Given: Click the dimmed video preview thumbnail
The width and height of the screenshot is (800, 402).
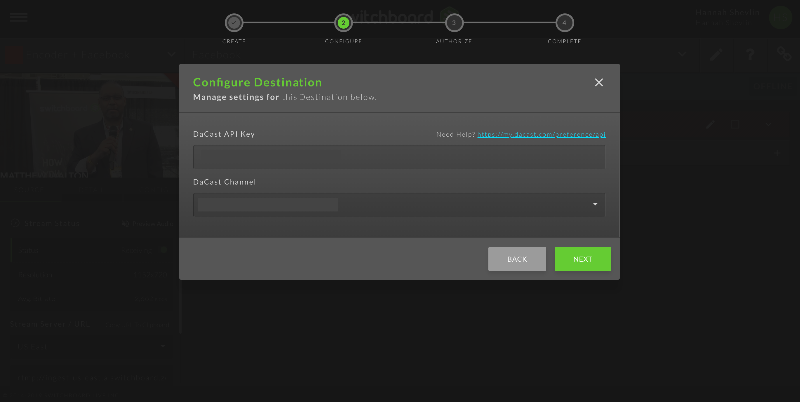Looking at the screenshot, I should 89,126.
